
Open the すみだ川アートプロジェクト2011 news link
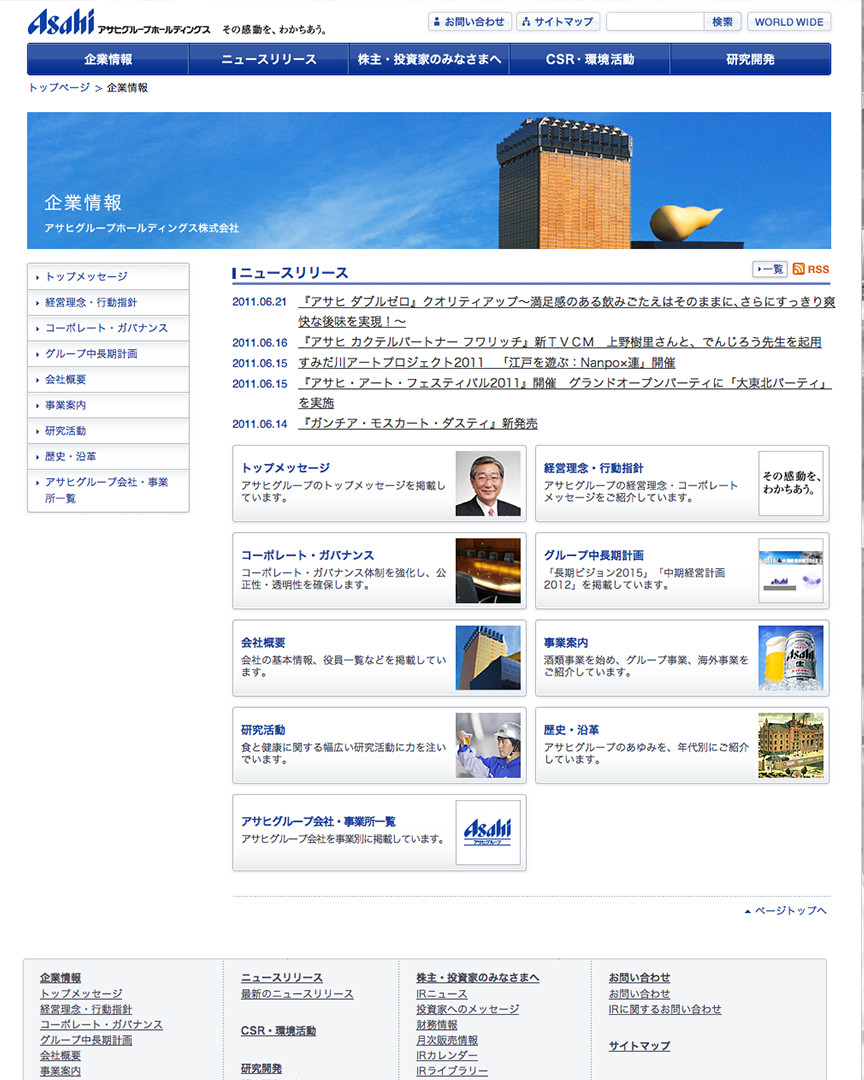[486, 362]
